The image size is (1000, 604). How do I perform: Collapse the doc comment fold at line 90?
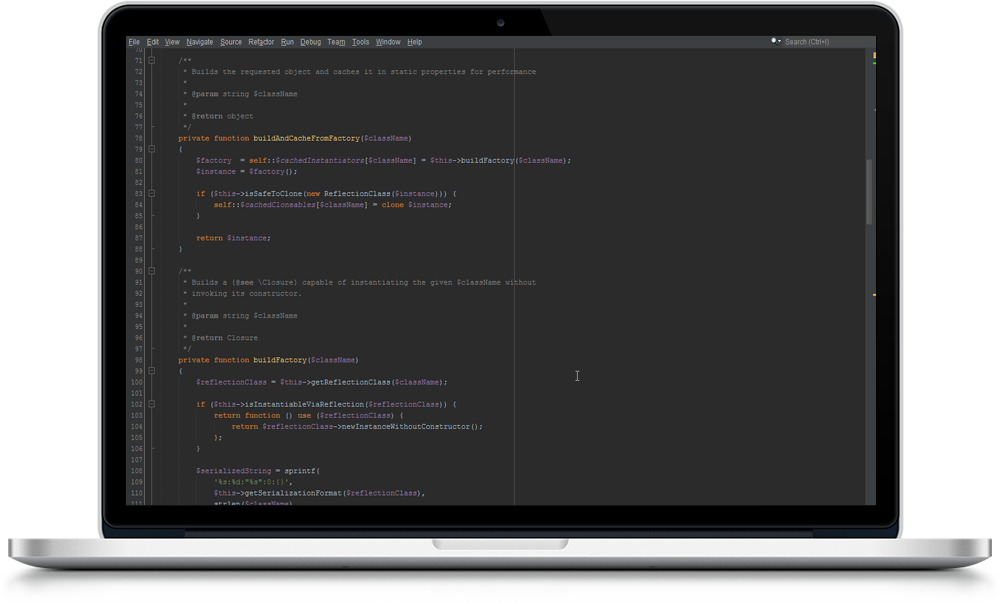pyautogui.click(x=152, y=271)
